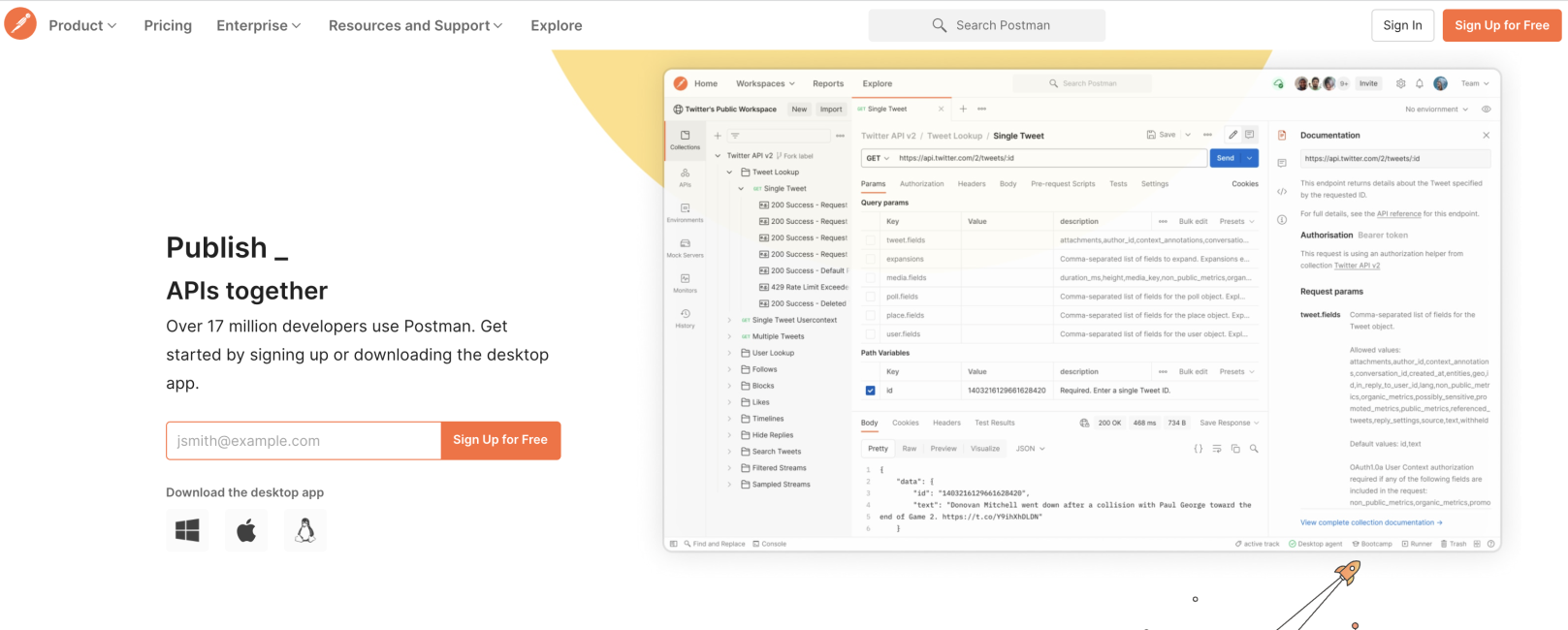The width and height of the screenshot is (1568, 630).
Task: Check the user.fields parameter checkbox
Action: tap(870, 334)
